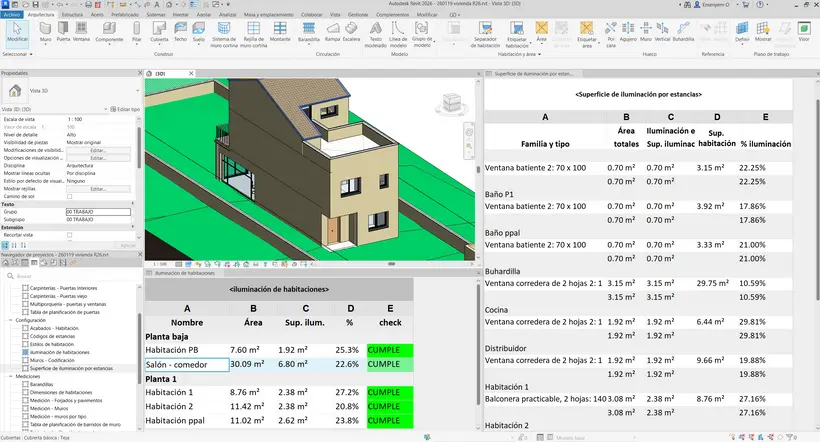Select the Puerta door tool
Screen dimensions: 820x442
pyautogui.click(x=63, y=31)
